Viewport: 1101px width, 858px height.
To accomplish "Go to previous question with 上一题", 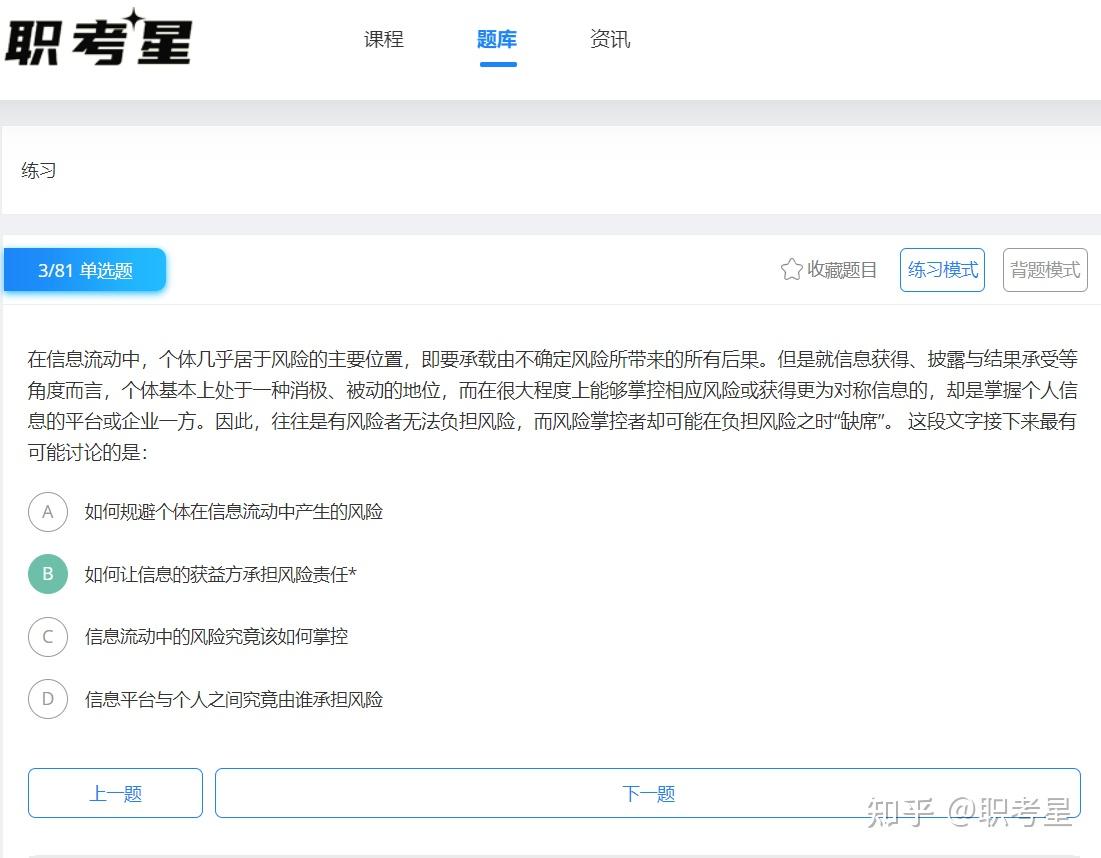I will [115, 793].
